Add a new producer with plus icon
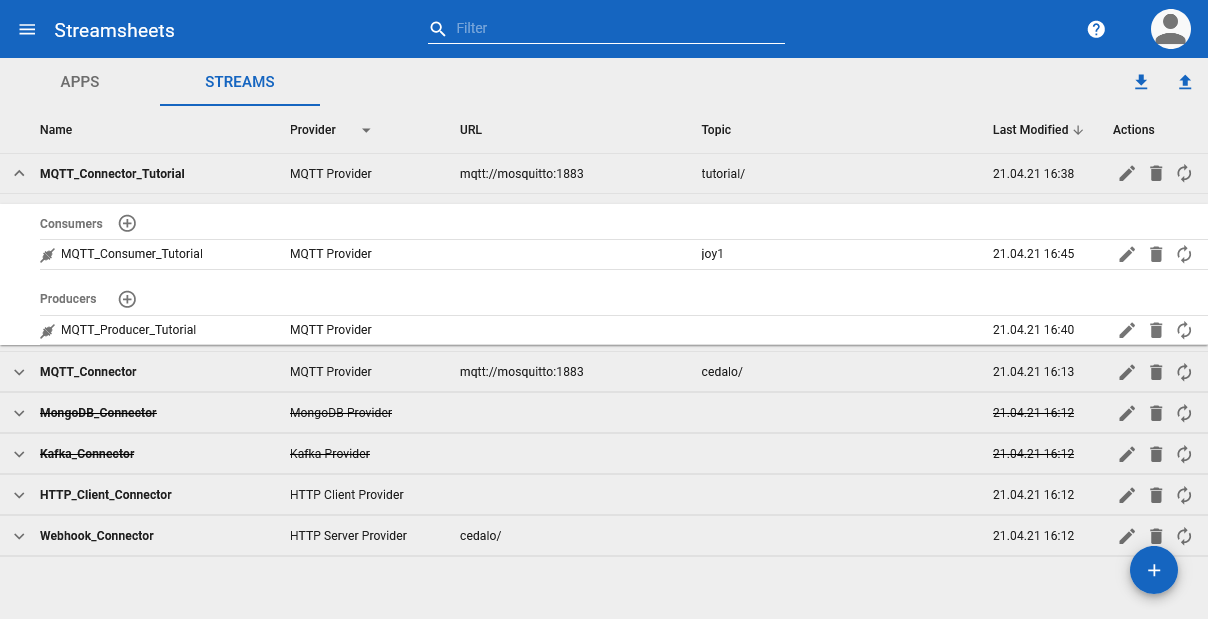This screenshot has width=1208, height=620. pyautogui.click(x=127, y=299)
